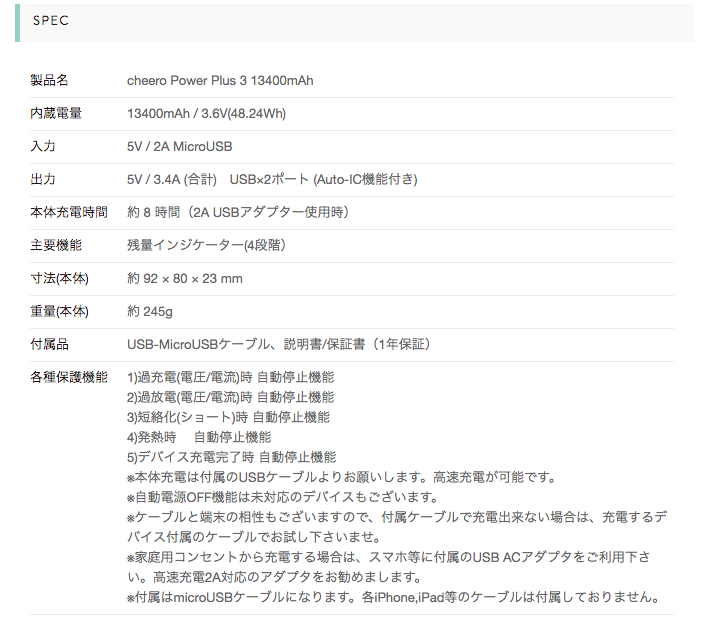Click note ※付属はmicroUSBケーブルになります
Viewport: 701px width, 623px height.
393,597
